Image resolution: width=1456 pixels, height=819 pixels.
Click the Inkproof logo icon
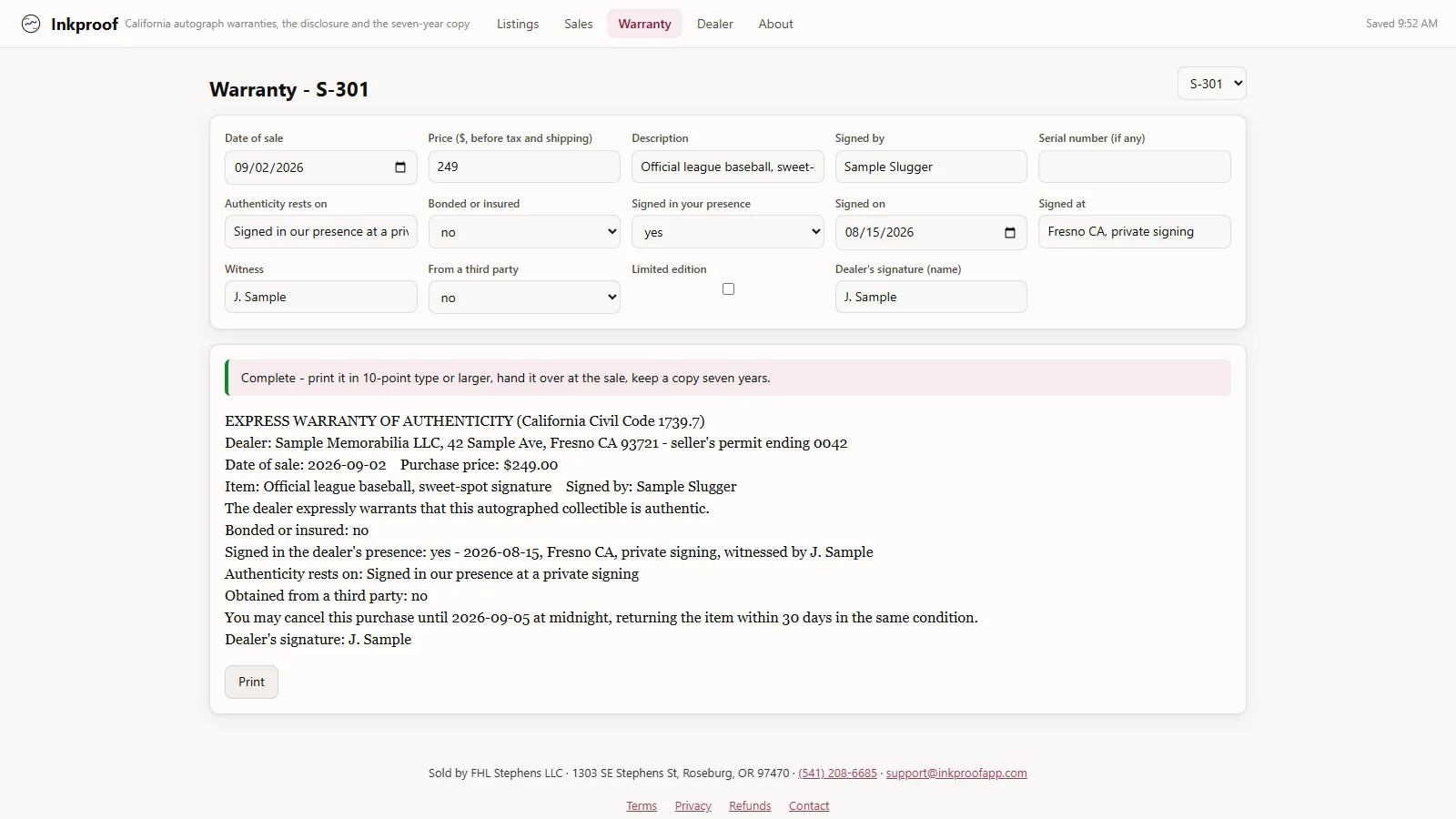[31, 24]
